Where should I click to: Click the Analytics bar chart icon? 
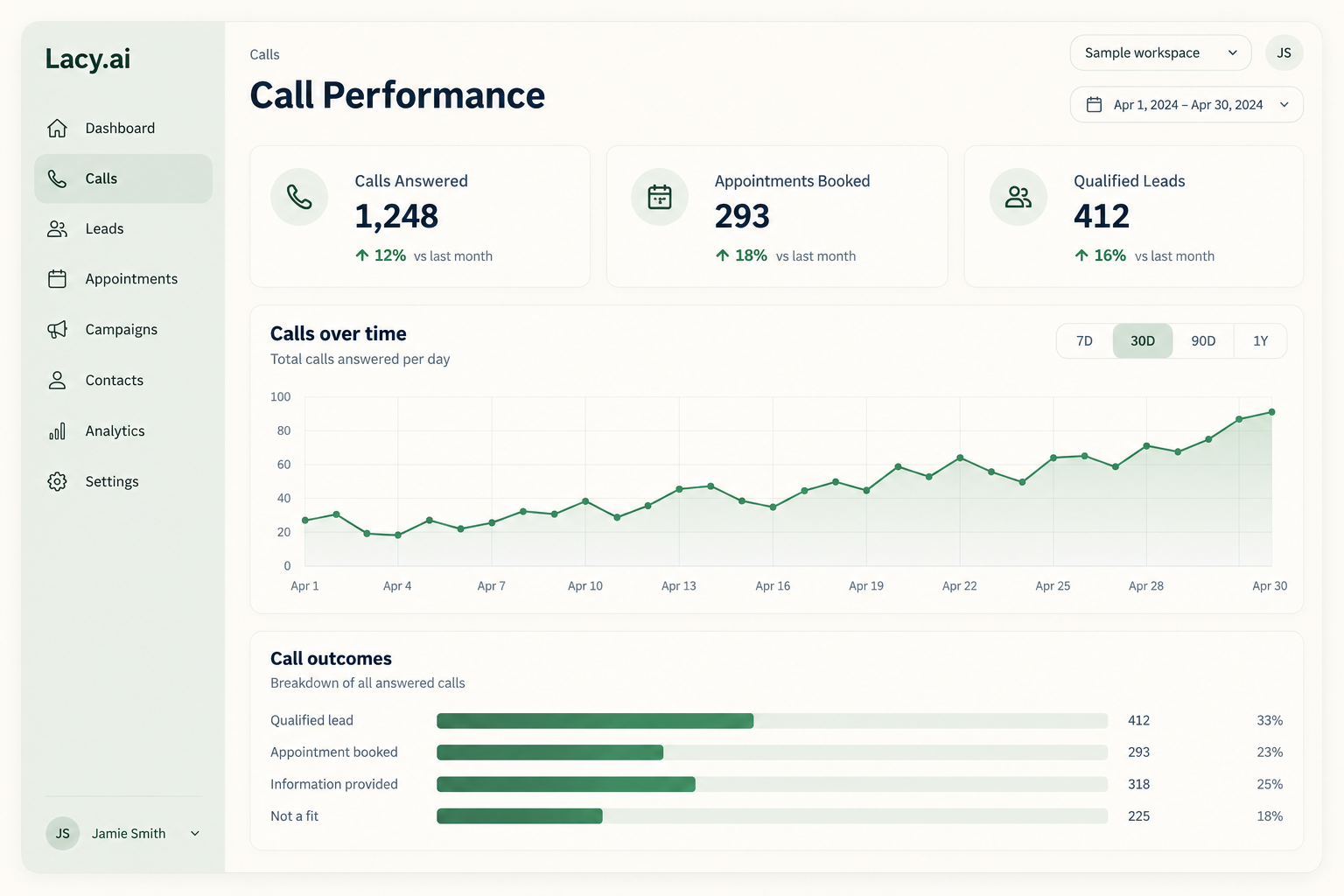tap(57, 430)
